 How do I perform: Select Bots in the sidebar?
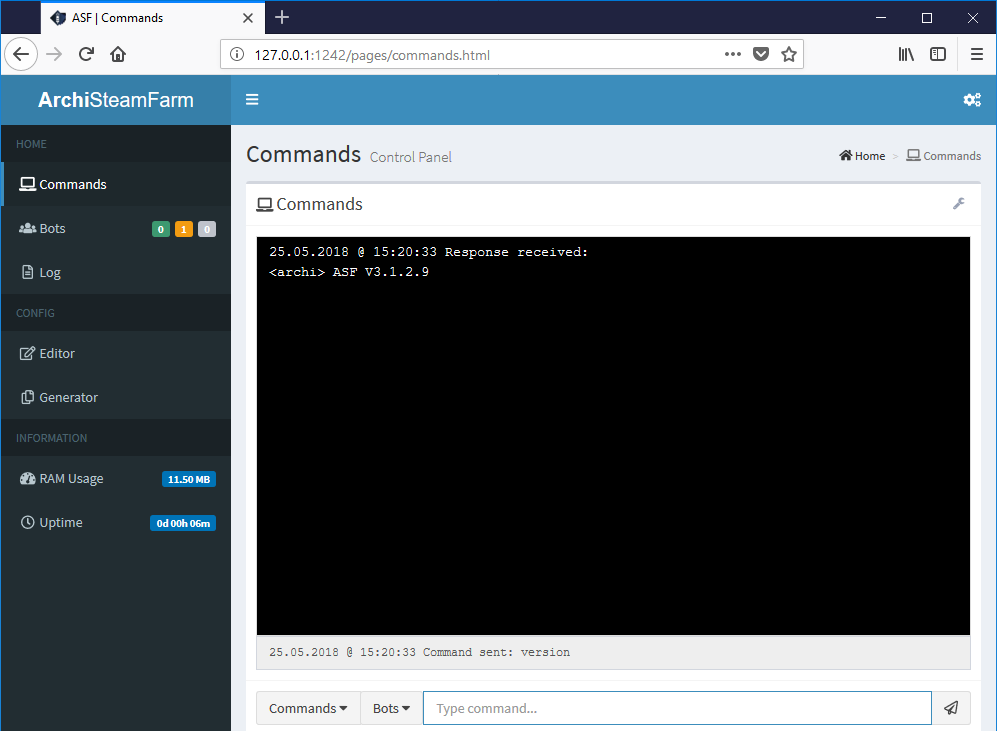click(x=52, y=228)
